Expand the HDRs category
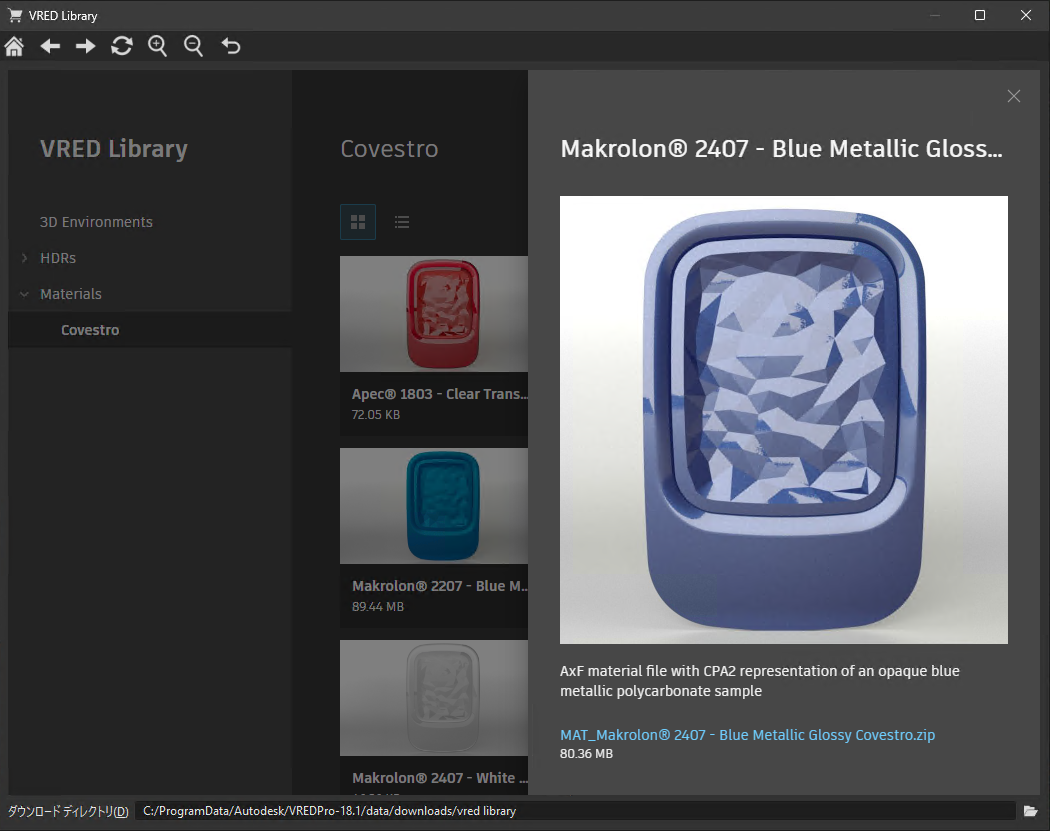The width and height of the screenshot is (1050, 831). click(23, 258)
